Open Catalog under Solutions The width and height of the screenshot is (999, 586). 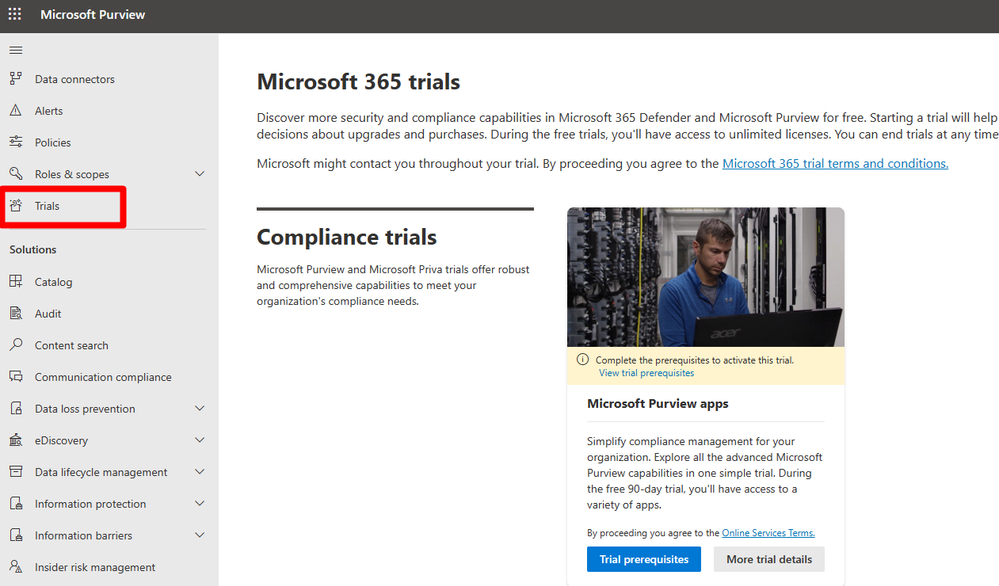pos(54,282)
